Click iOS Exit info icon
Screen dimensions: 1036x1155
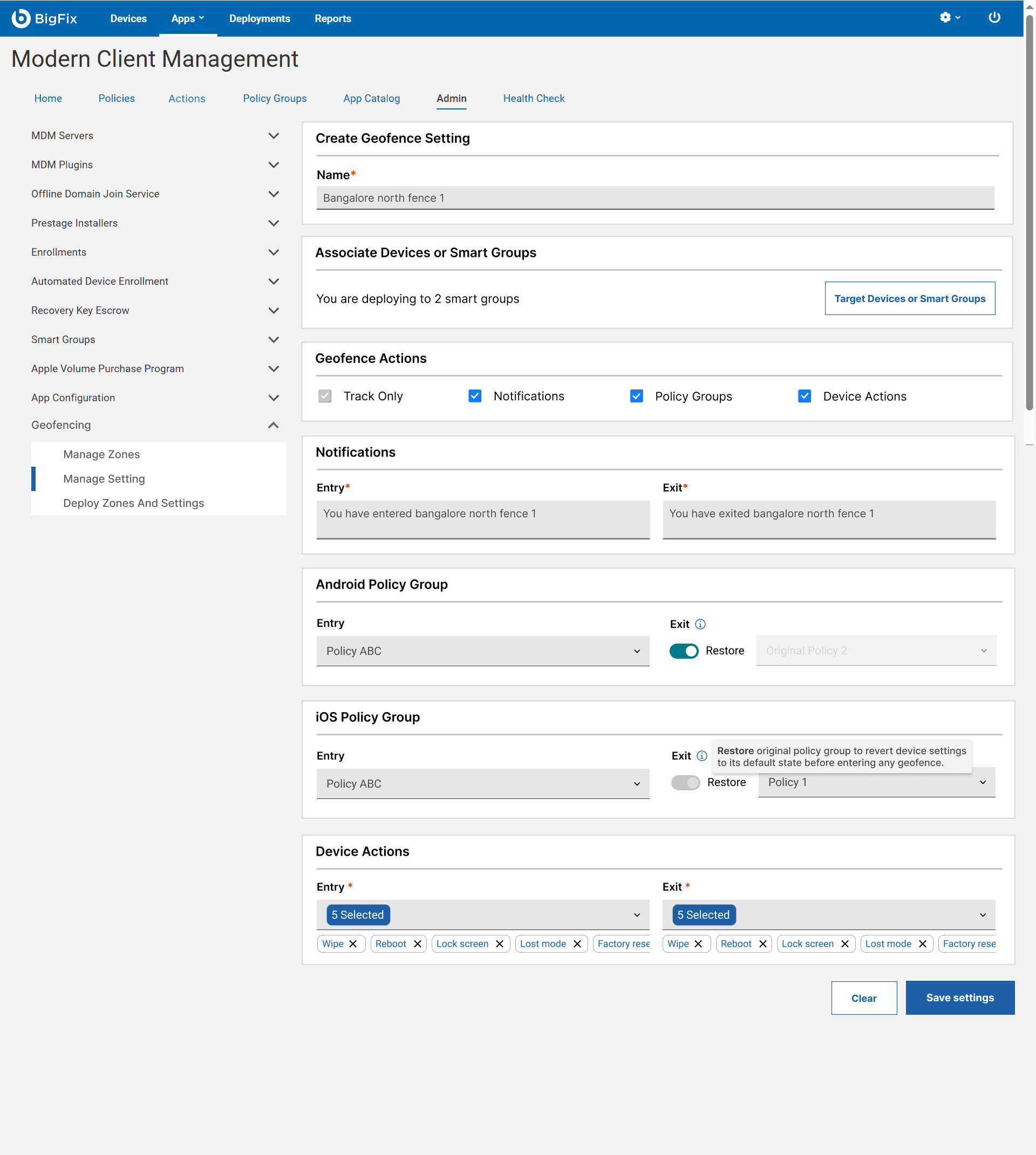tap(702, 756)
